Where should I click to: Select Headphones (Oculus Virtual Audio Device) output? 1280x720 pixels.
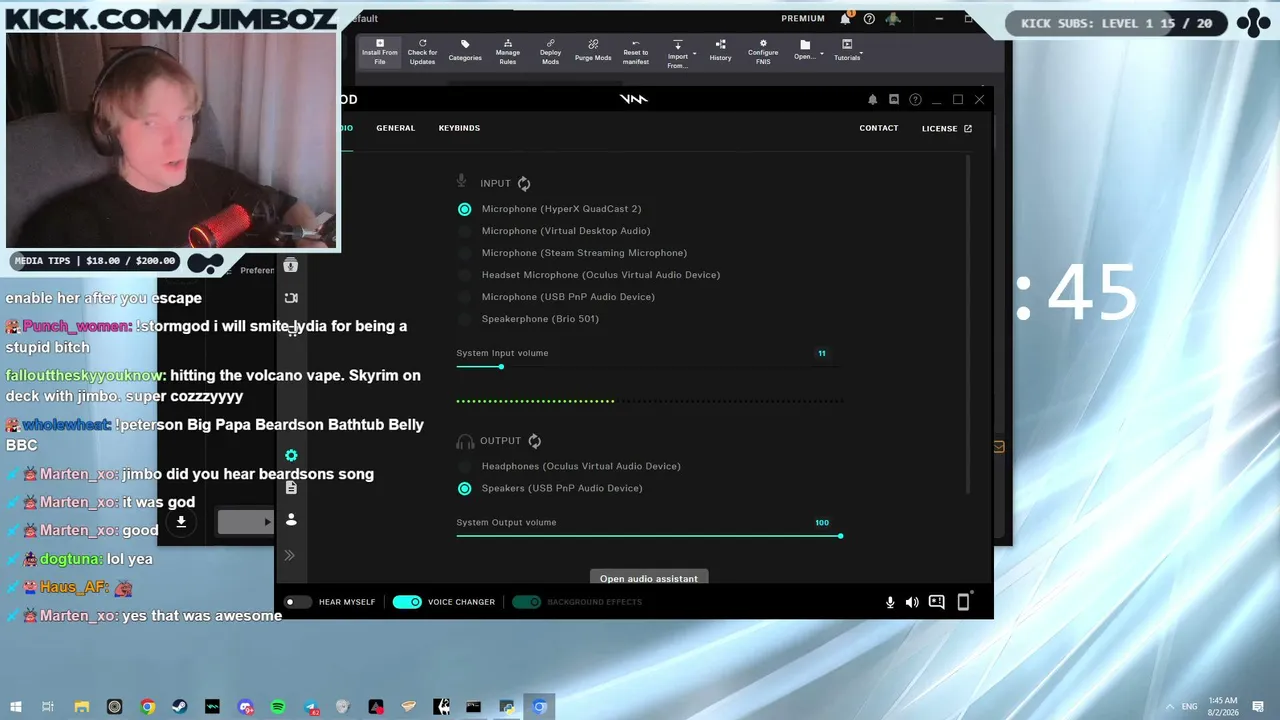click(569, 466)
